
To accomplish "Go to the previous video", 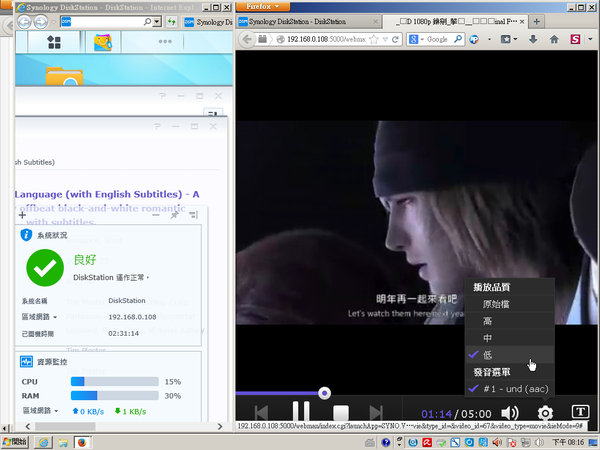I will click(x=261, y=412).
